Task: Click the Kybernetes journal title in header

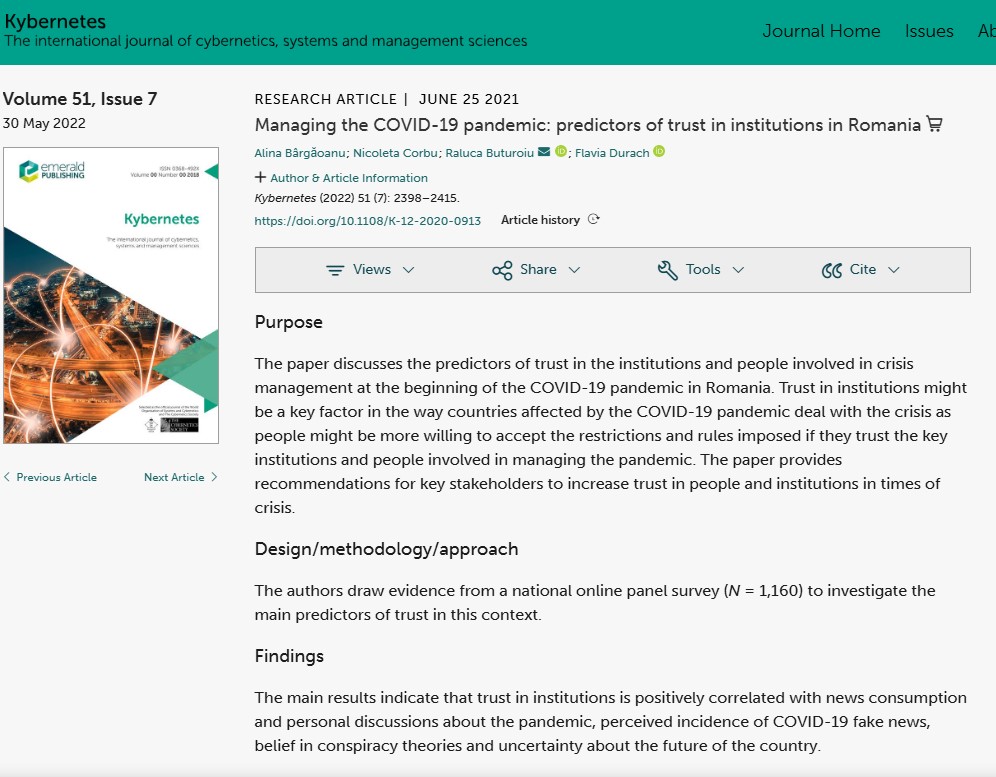Action: click(x=55, y=21)
